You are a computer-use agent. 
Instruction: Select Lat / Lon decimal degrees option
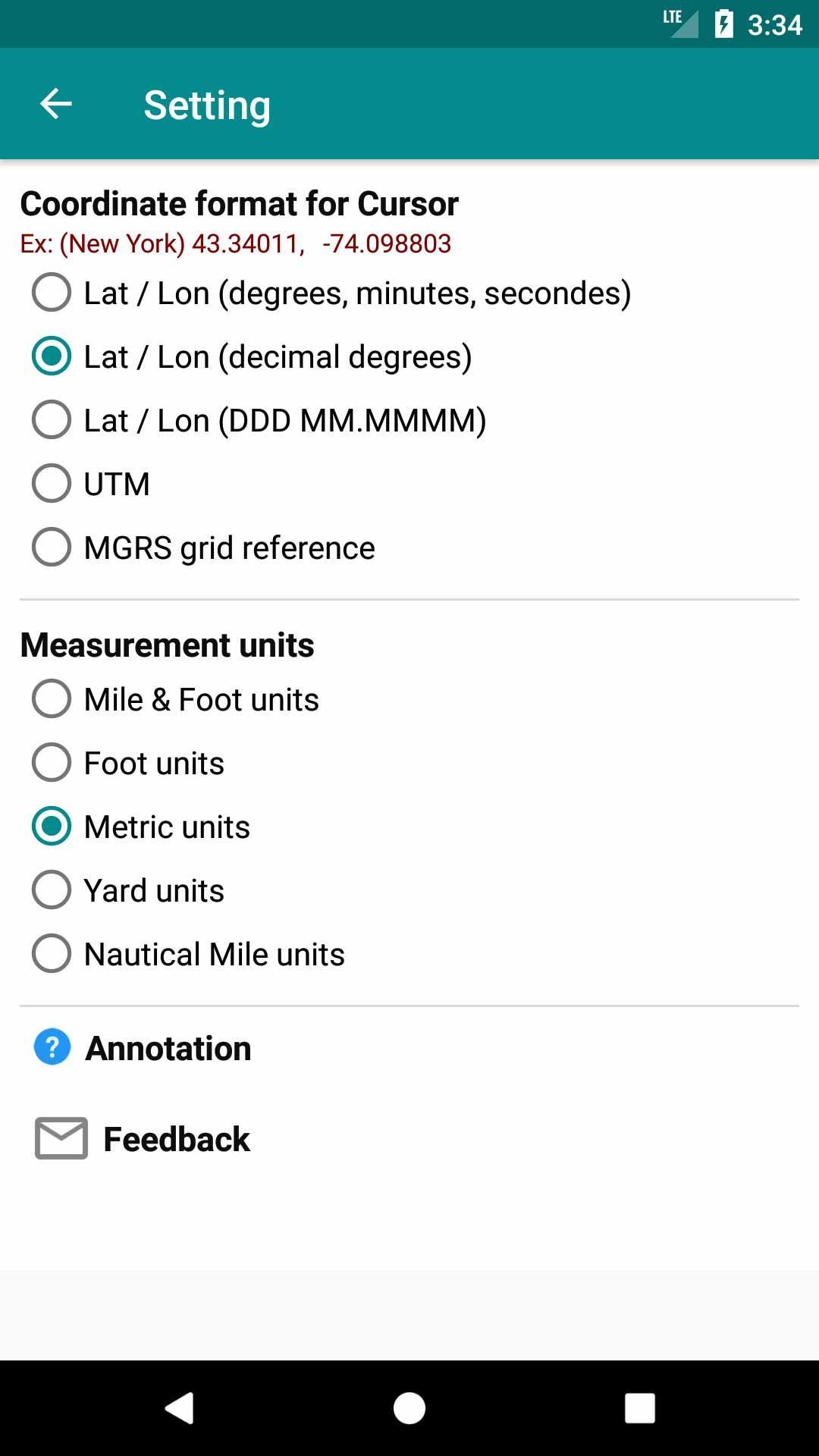(52, 356)
